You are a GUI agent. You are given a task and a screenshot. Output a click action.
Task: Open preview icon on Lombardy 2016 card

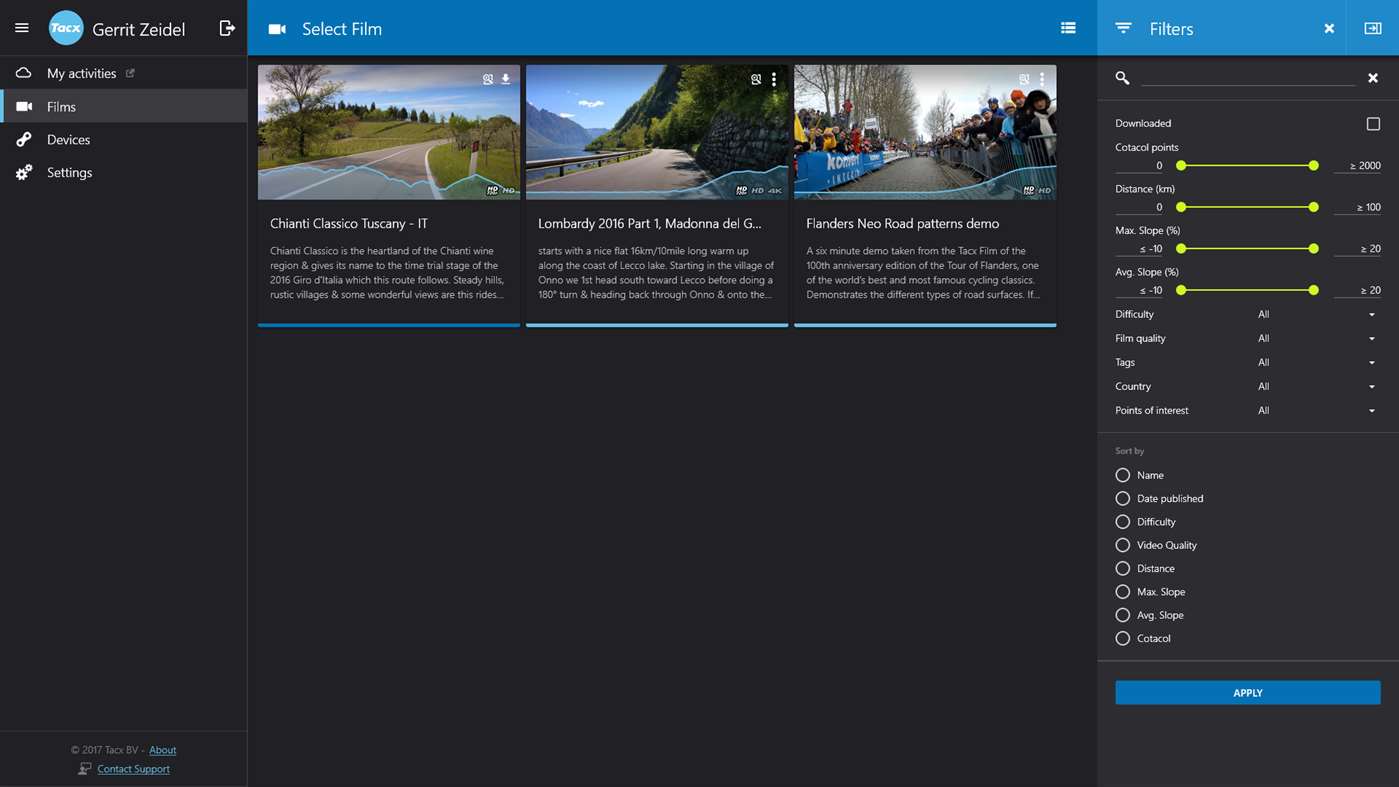click(x=756, y=79)
